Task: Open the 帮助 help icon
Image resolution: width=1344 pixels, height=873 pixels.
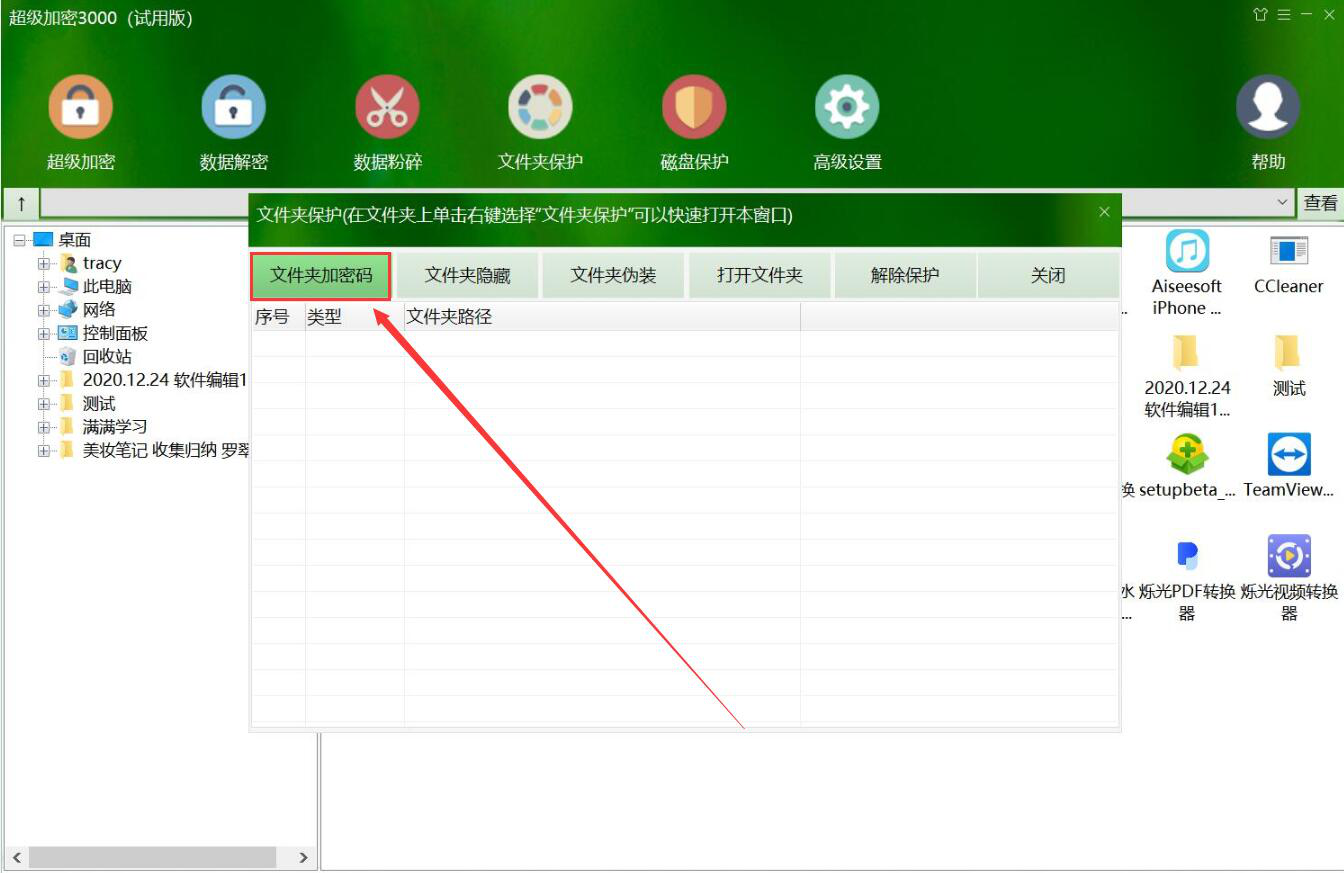Action: point(1268,123)
